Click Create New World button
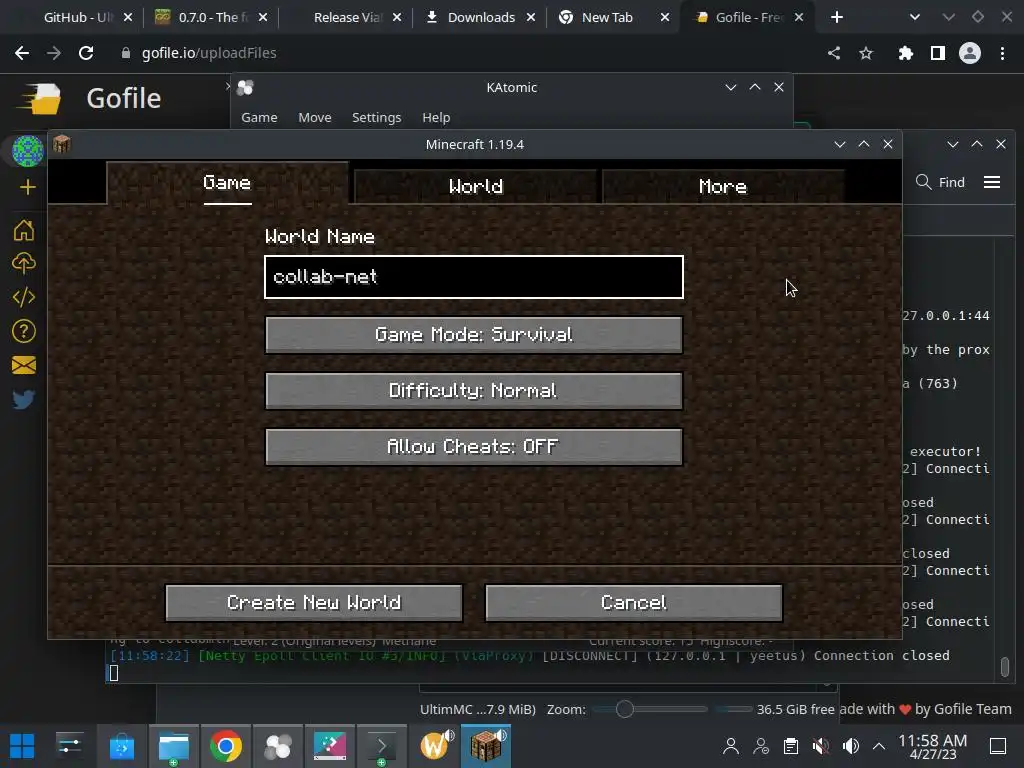Screen dimensions: 1024x768 314,602
